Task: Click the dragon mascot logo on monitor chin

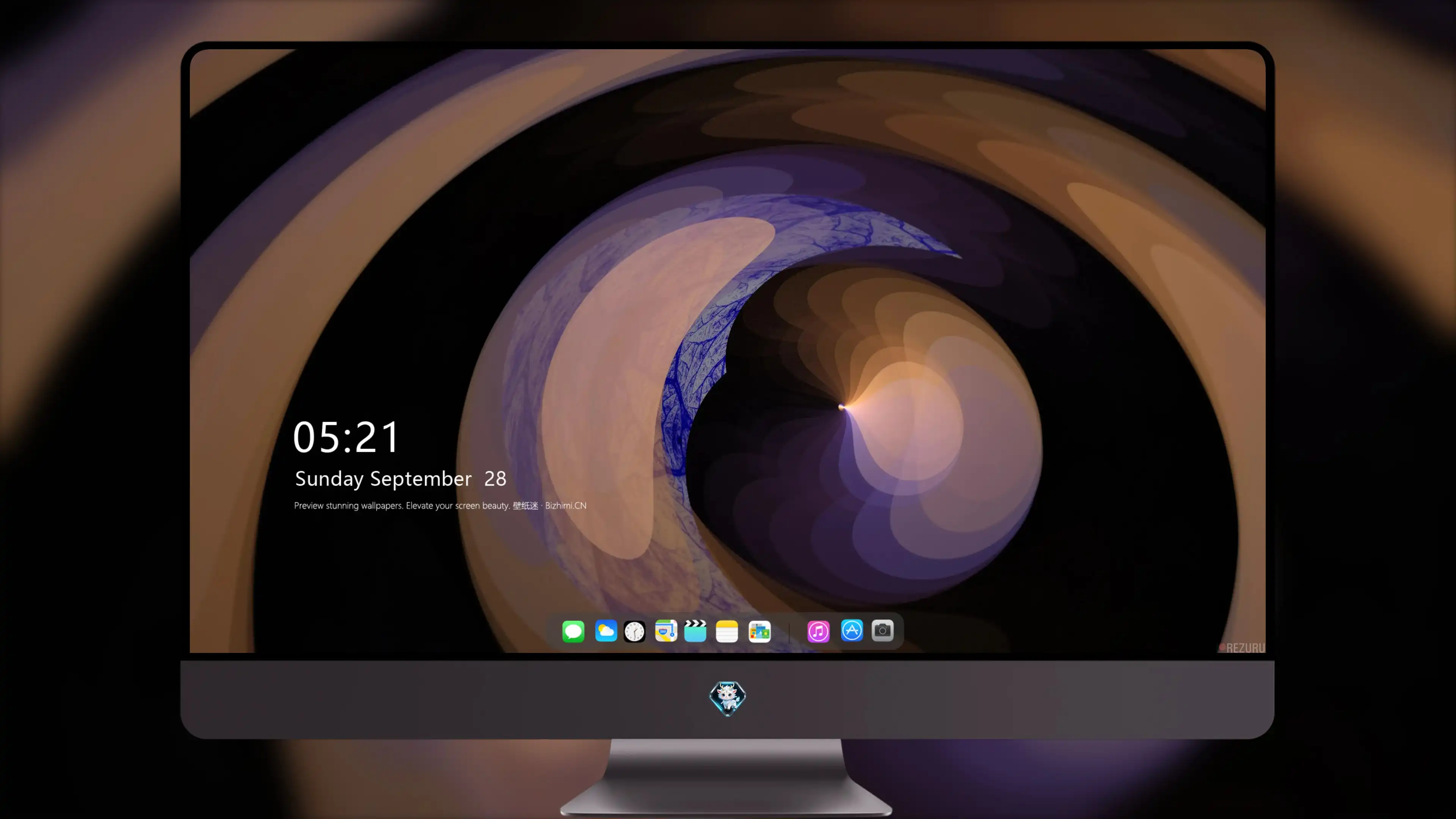Action: 728,698
